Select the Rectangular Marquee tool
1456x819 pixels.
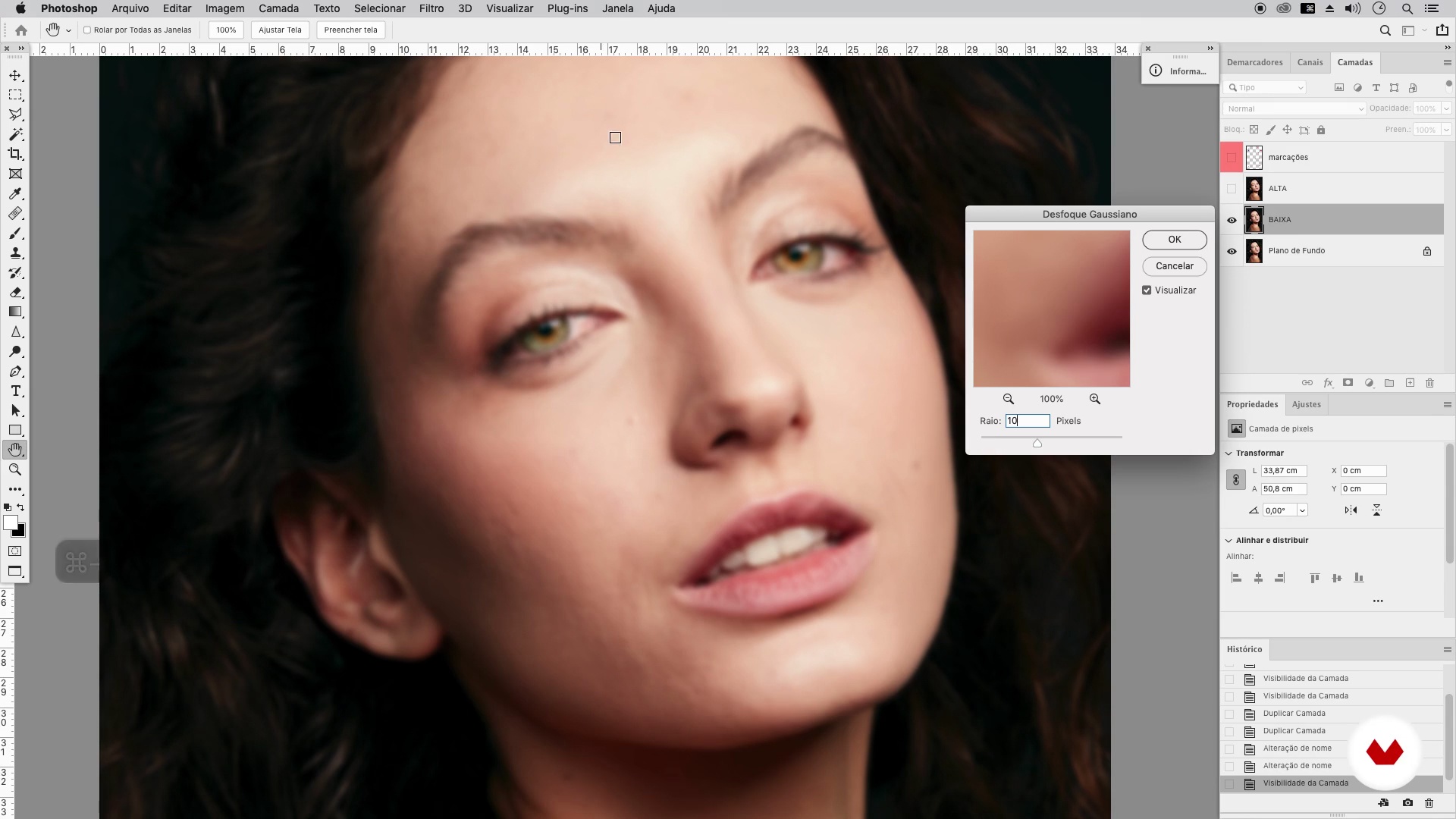click(15, 96)
